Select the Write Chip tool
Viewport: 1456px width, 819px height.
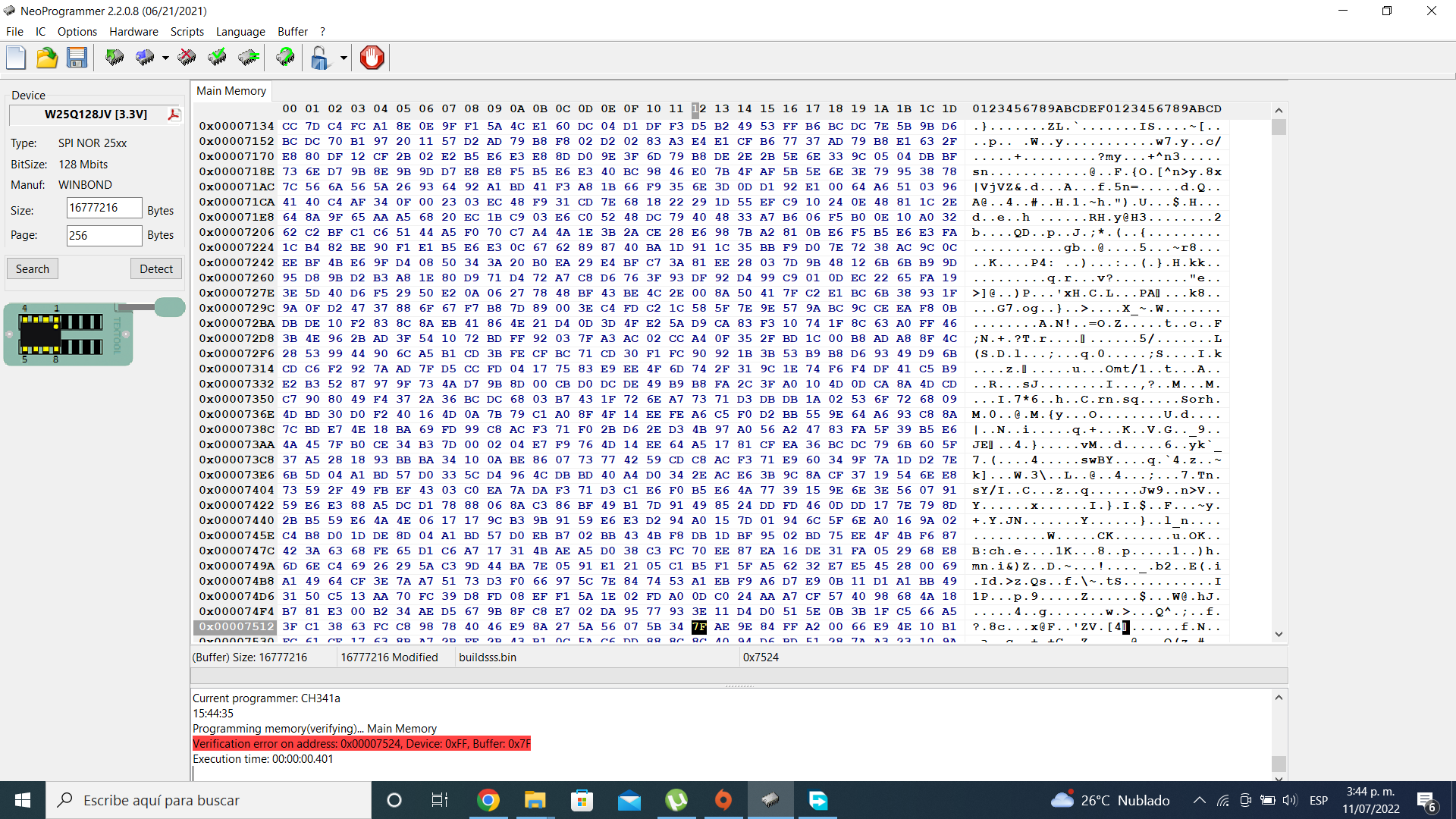tap(144, 58)
